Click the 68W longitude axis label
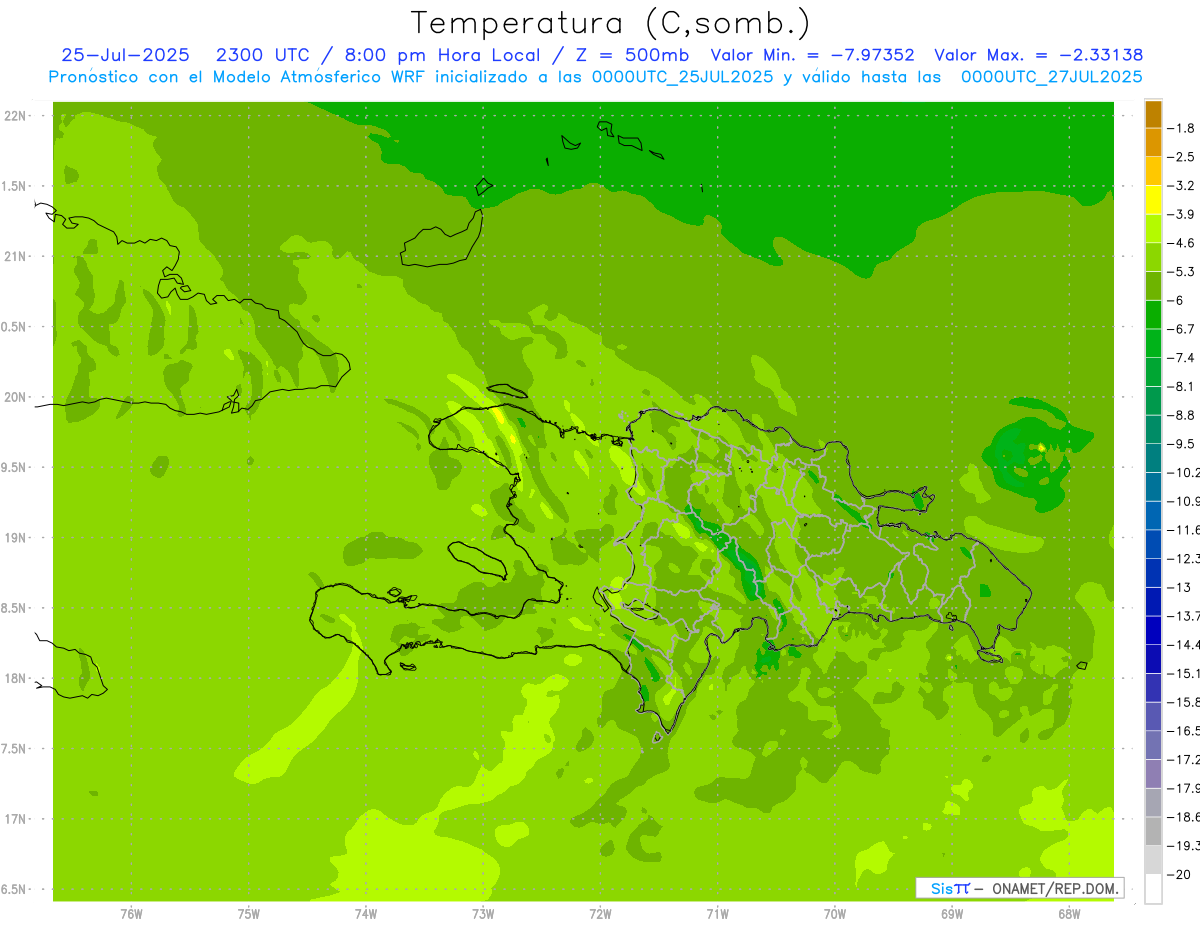Screen dimensions: 1200x927 1069,914
